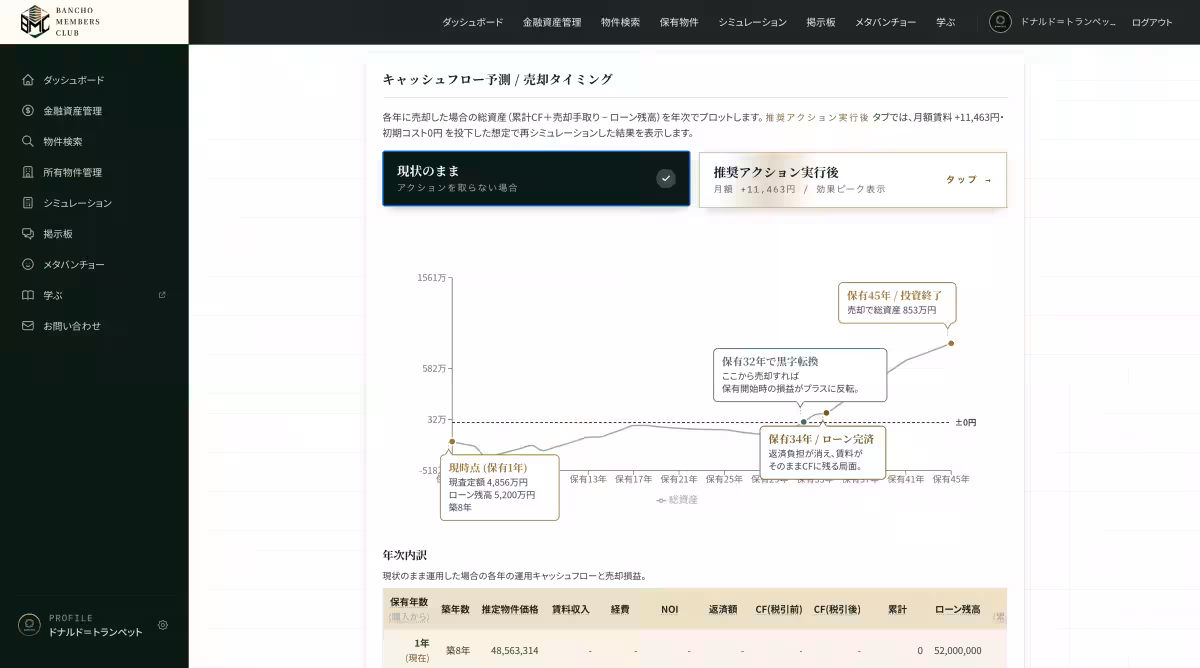Click the checkmark on 現状のまま card
This screenshot has height=668, width=1200.
pos(666,179)
